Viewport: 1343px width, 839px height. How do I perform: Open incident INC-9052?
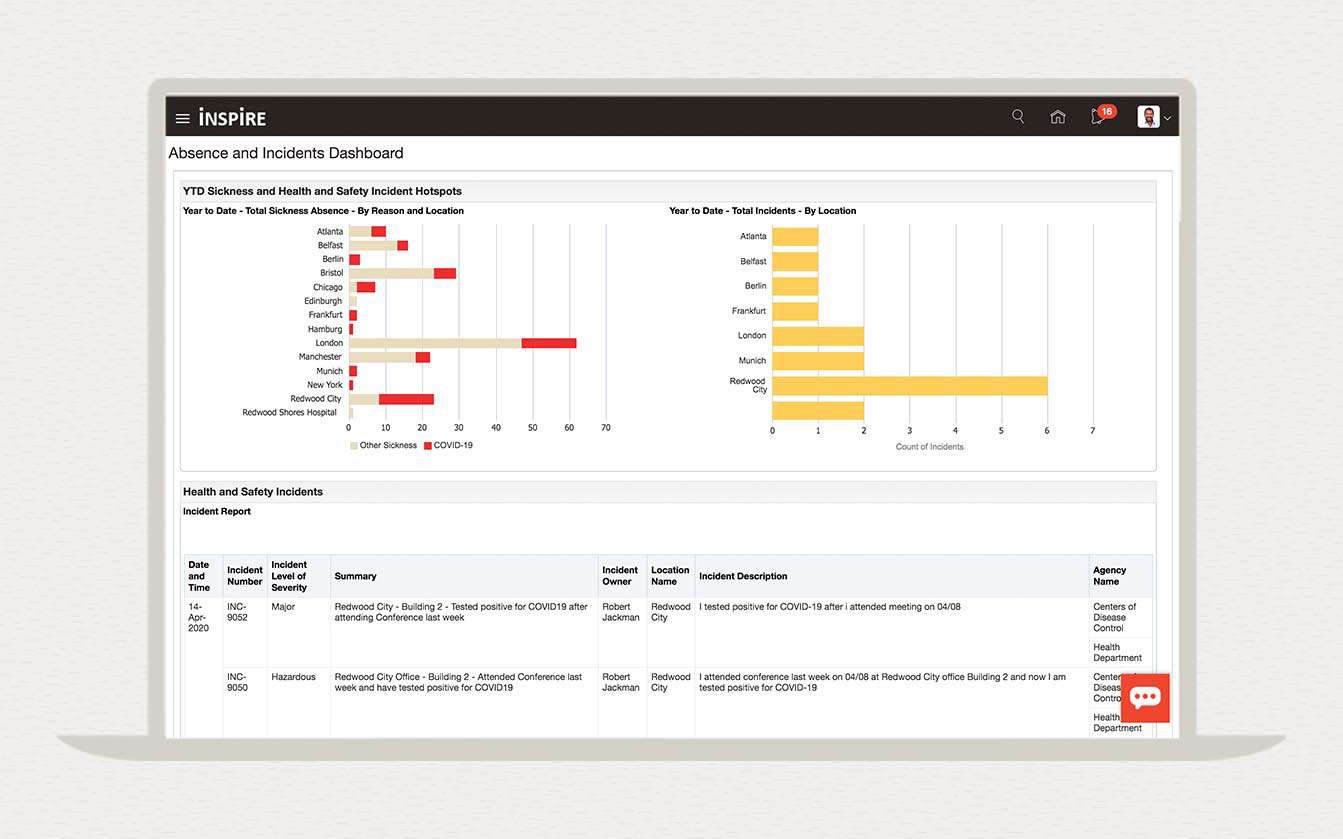coord(237,612)
